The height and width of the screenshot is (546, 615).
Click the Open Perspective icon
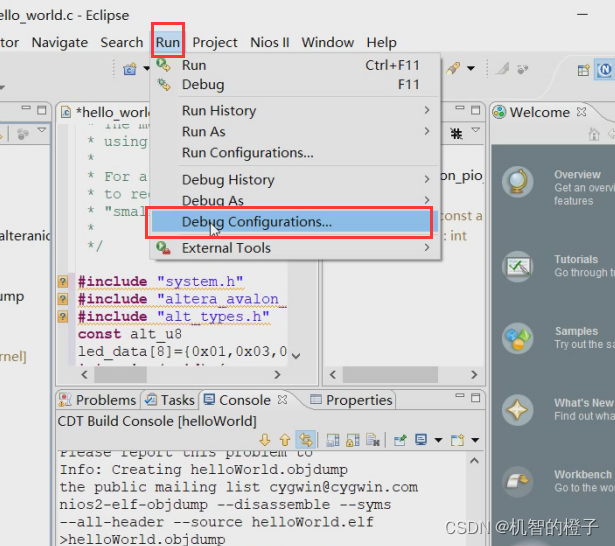584,70
